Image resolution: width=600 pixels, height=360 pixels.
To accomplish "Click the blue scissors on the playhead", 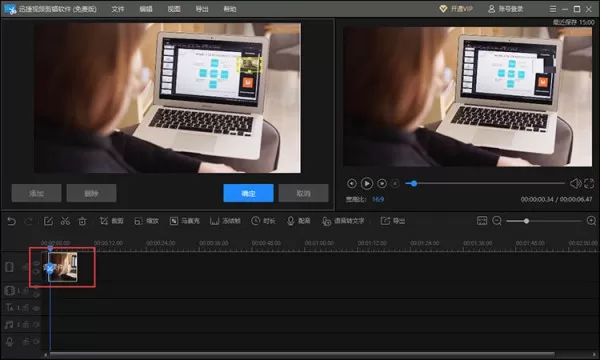I will 50,268.
